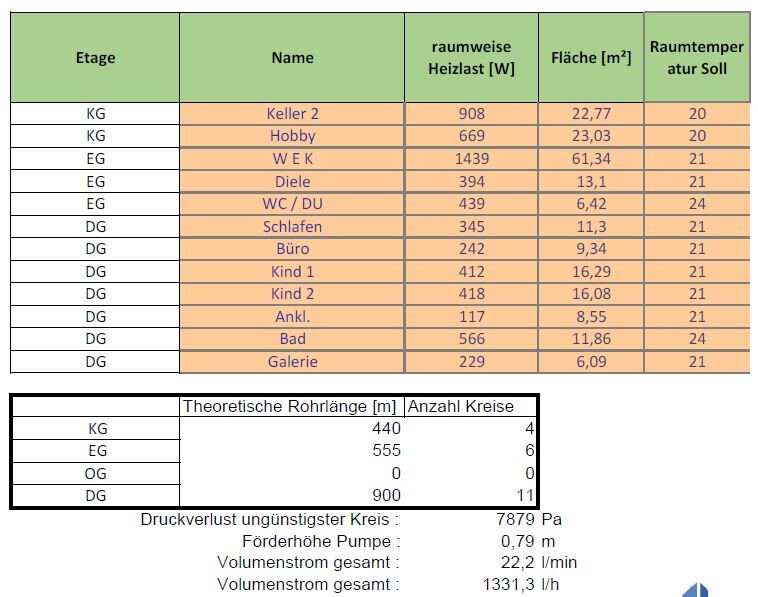The width and height of the screenshot is (758, 597).
Task: Click the Schlafen name cell
Action: click(292, 227)
